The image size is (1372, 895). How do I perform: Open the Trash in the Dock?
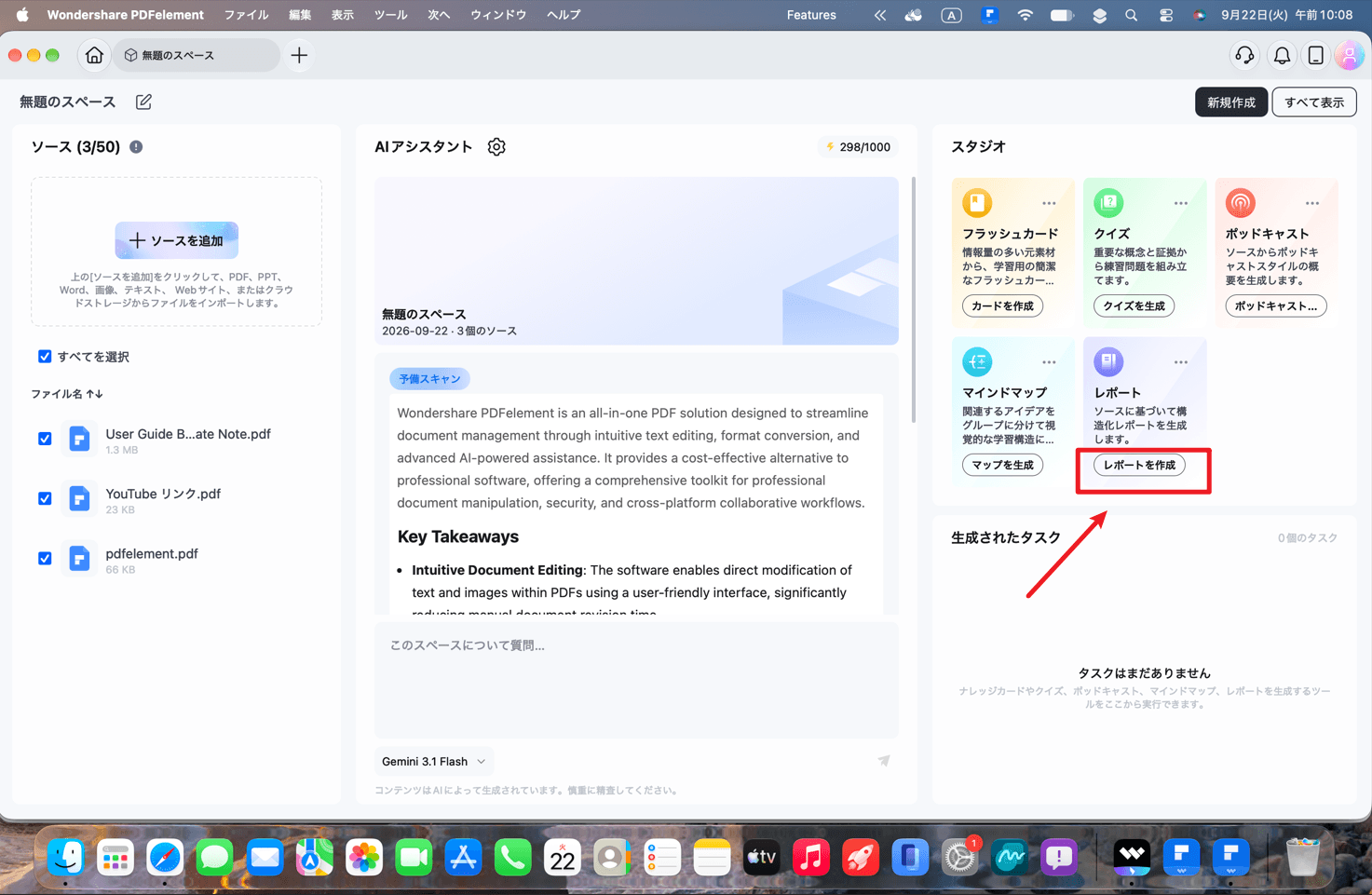point(1302,858)
